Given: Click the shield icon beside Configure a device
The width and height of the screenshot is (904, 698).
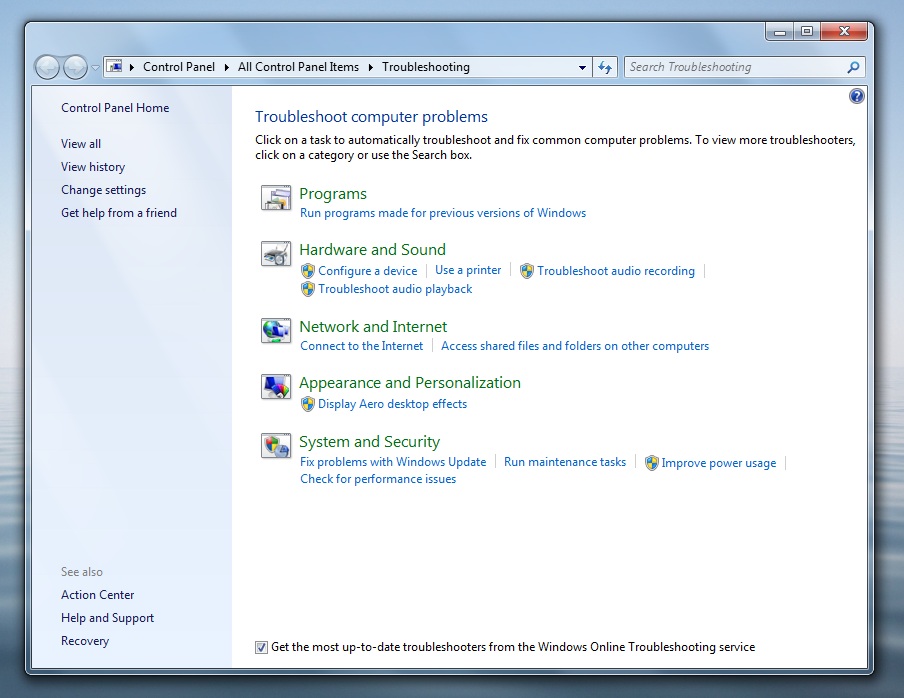Looking at the screenshot, I should 308,271.
